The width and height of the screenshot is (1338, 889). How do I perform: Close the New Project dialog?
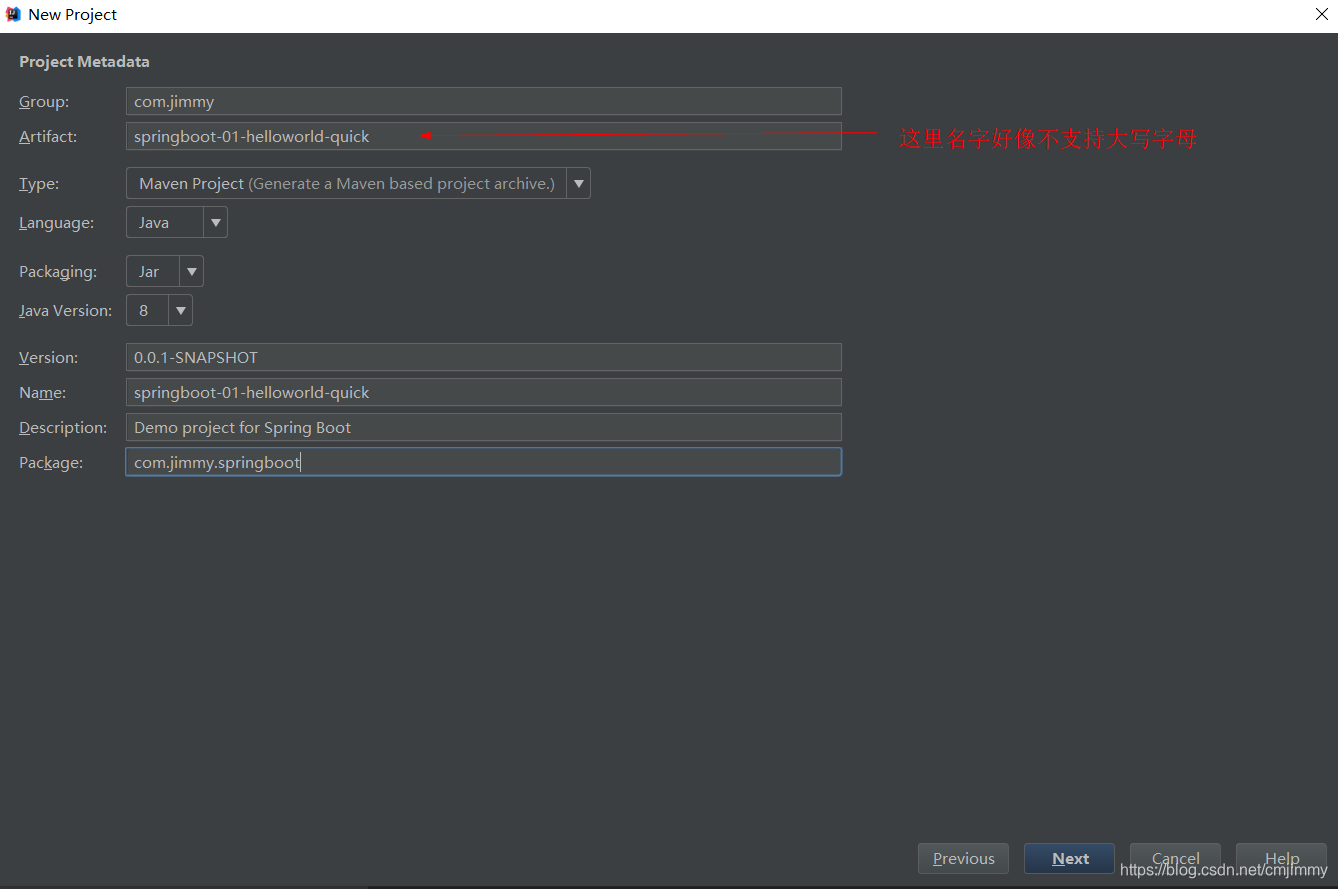pos(1320,14)
